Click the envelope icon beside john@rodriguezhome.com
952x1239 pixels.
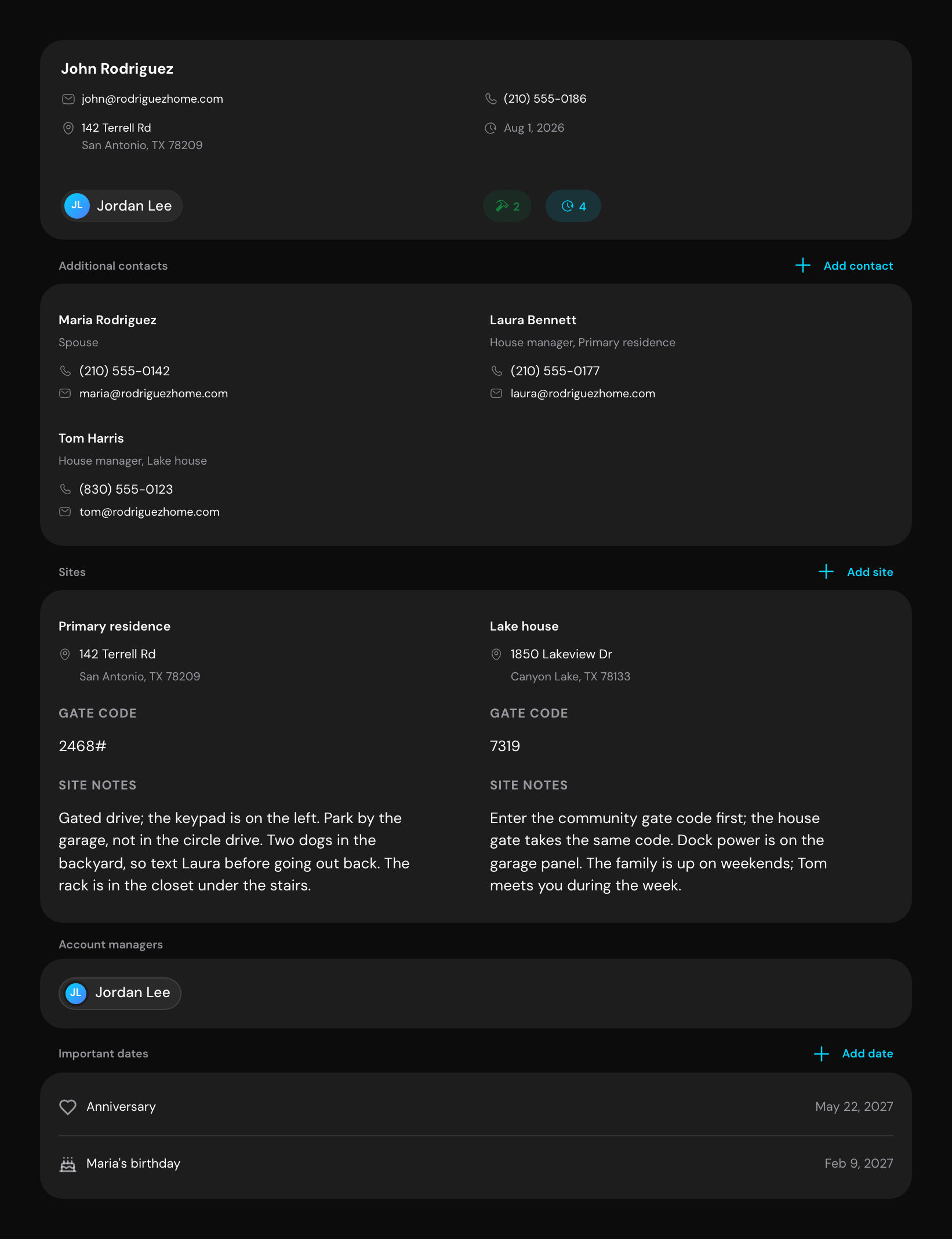tap(68, 99)
